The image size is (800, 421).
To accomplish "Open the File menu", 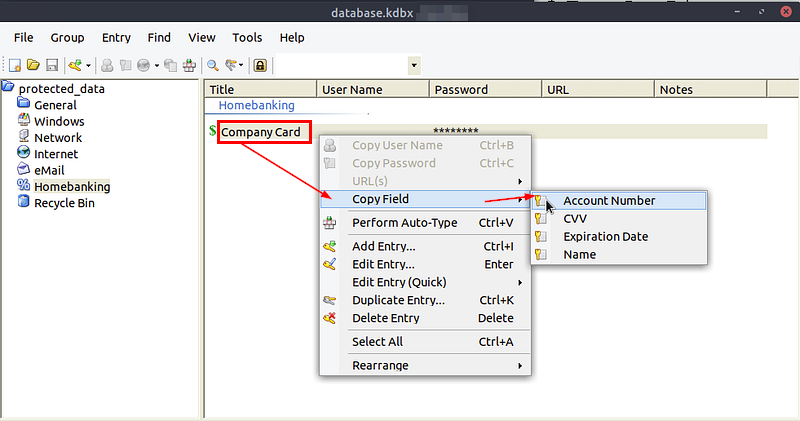I will pyautogui.click(x=23, y=38).
